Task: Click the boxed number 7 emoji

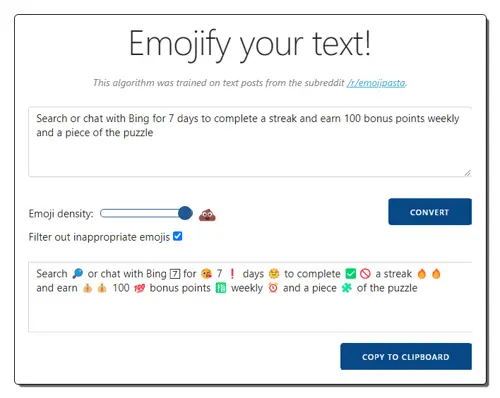Action: [x=175, y=274]
